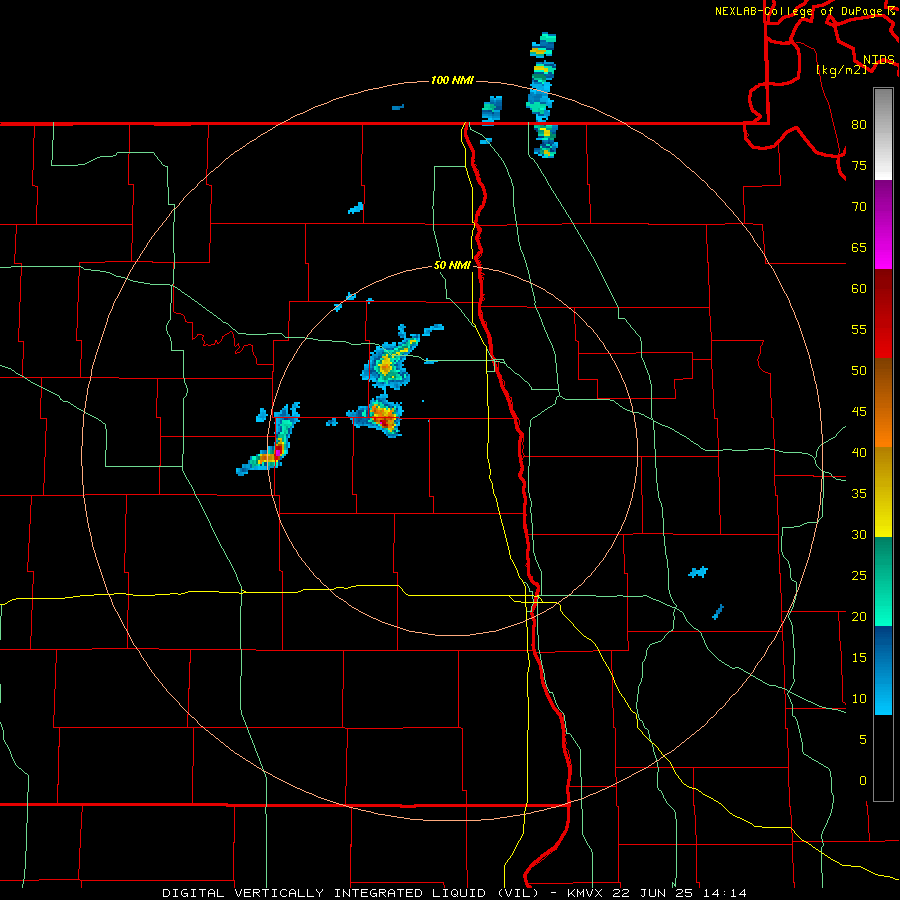
Task: Pick the orange segment of the color bar
Action: (x=883, y=403)
